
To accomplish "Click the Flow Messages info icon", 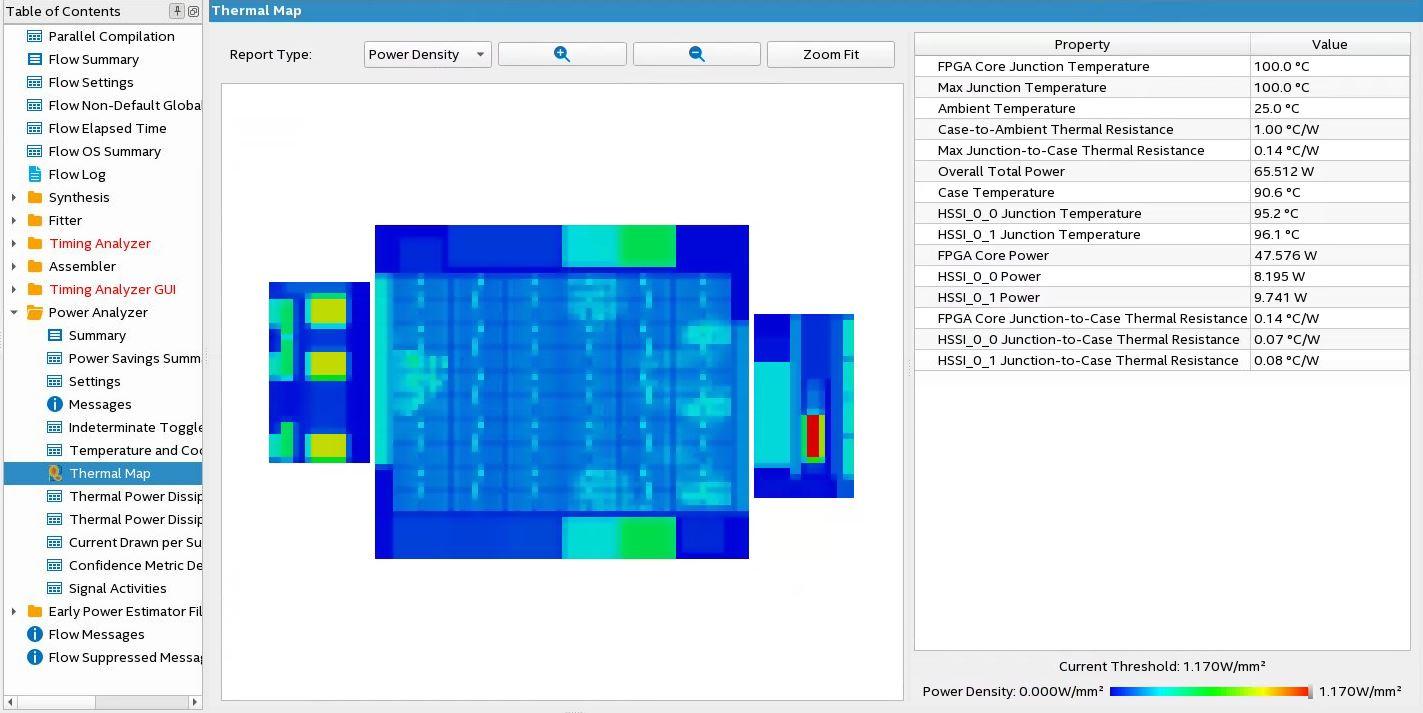I will click(35, 634).
